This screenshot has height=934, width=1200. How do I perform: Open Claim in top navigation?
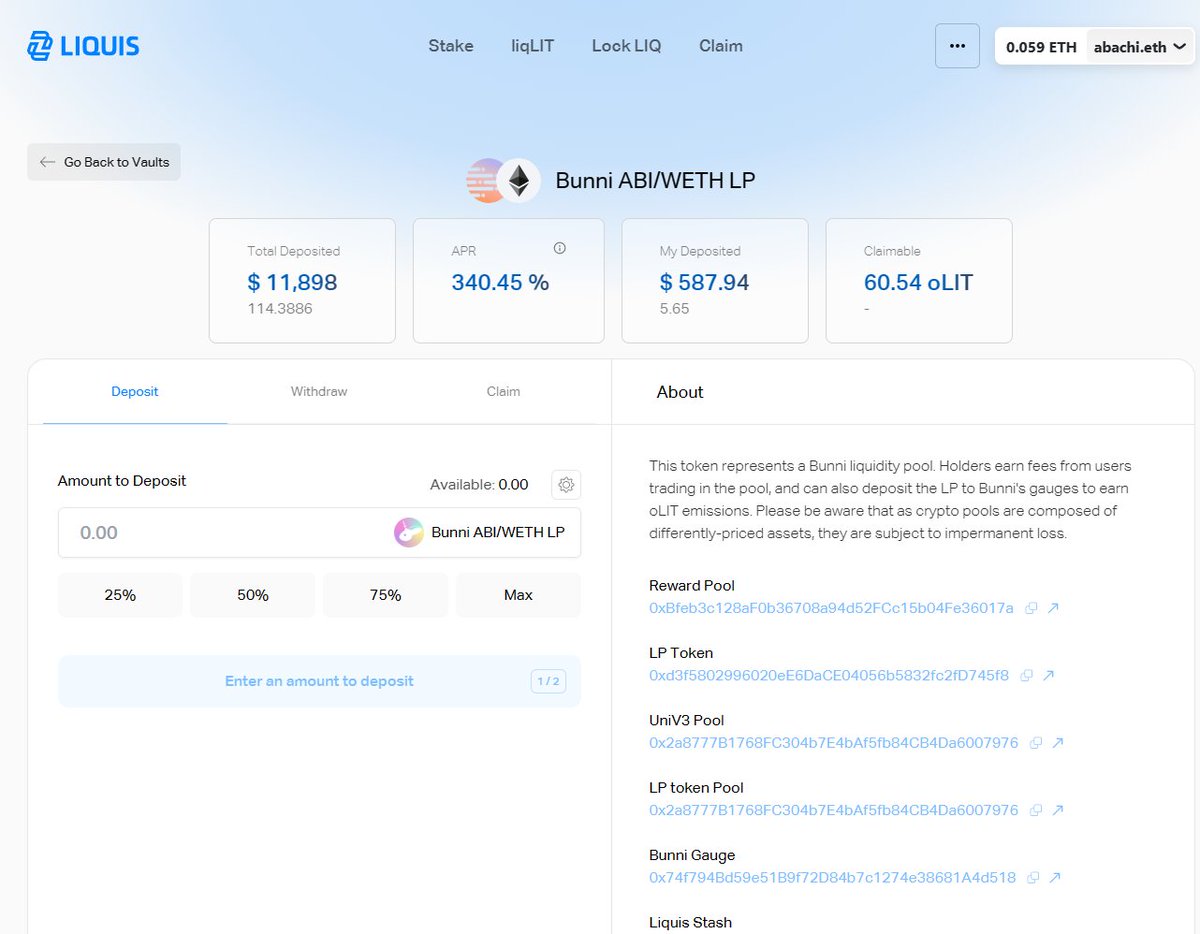tap(721, 46)
